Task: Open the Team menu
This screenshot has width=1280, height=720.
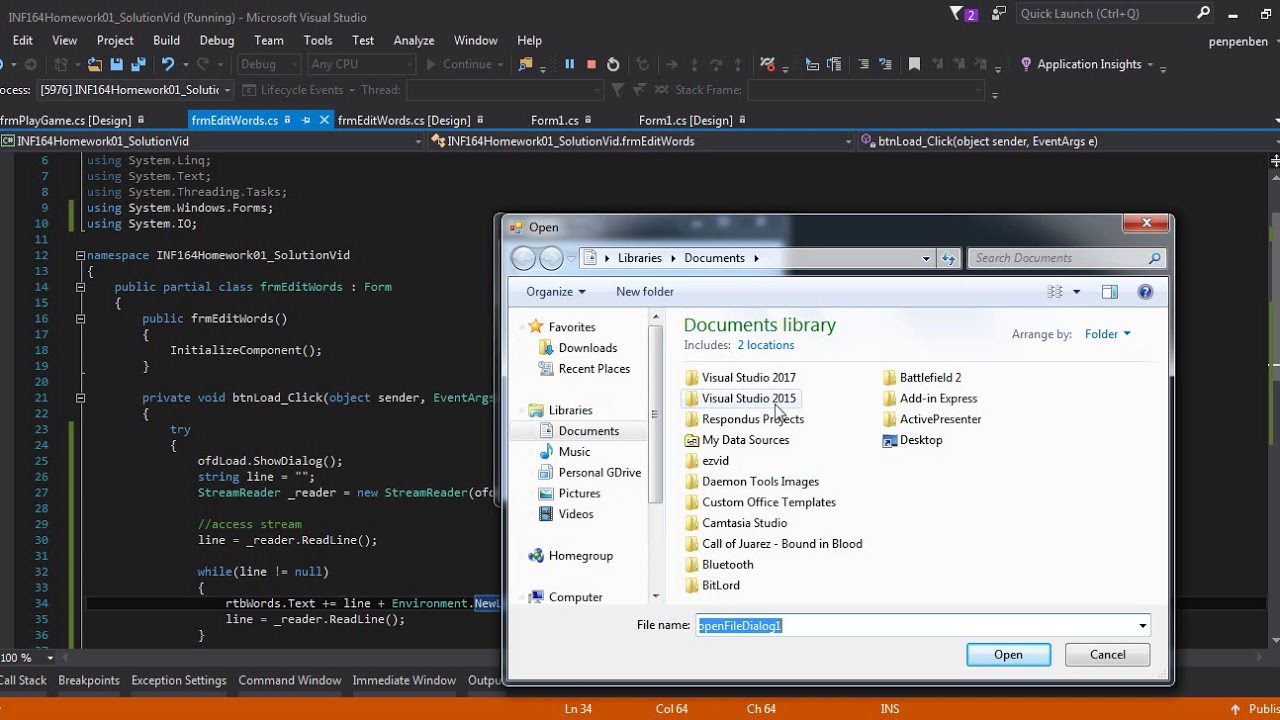Action: click(x=269, y=40)
